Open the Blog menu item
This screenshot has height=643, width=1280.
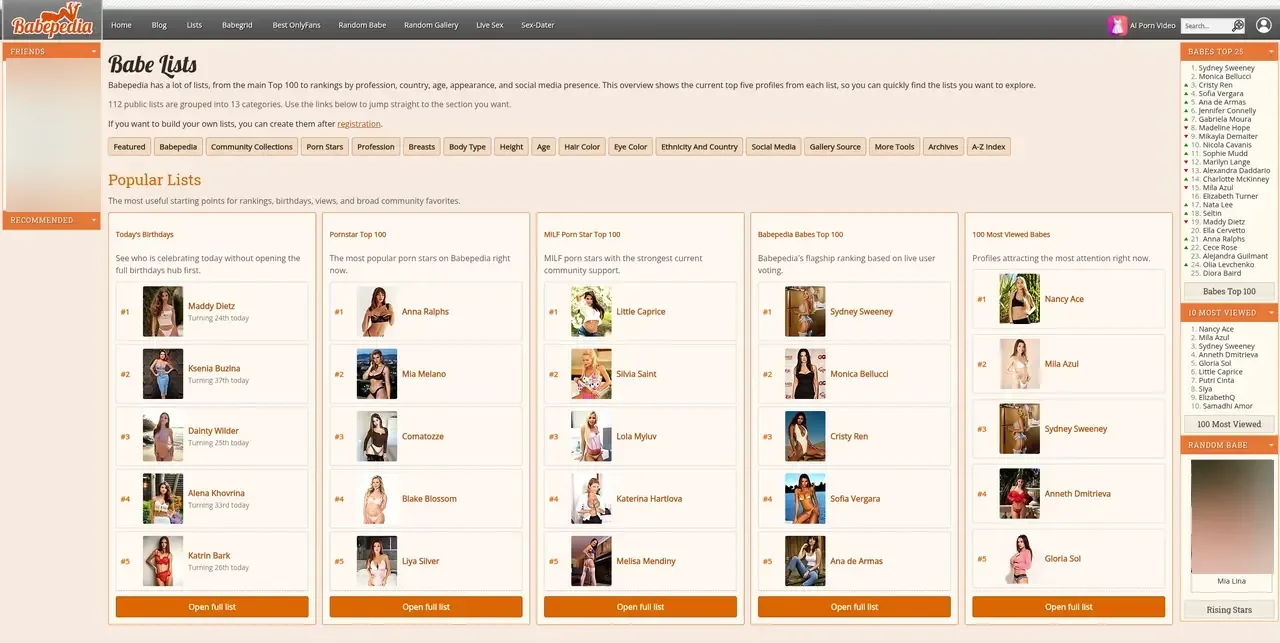pos(159,25)
